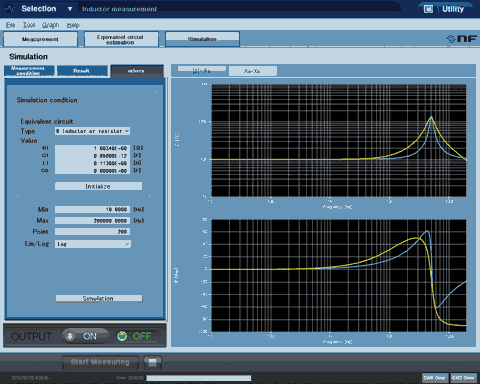This screenshot has height=384, width=480.
Task: Click the Max frequency field
Action: click(x=92, y=221)
